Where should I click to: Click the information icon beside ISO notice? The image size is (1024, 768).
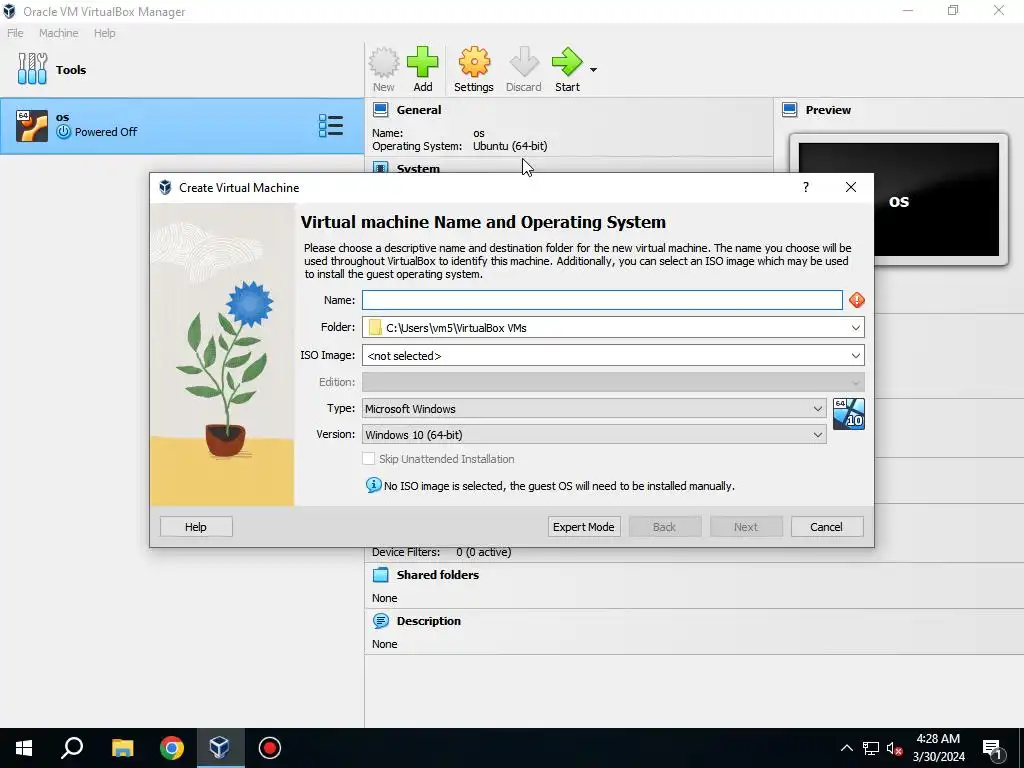374,485
